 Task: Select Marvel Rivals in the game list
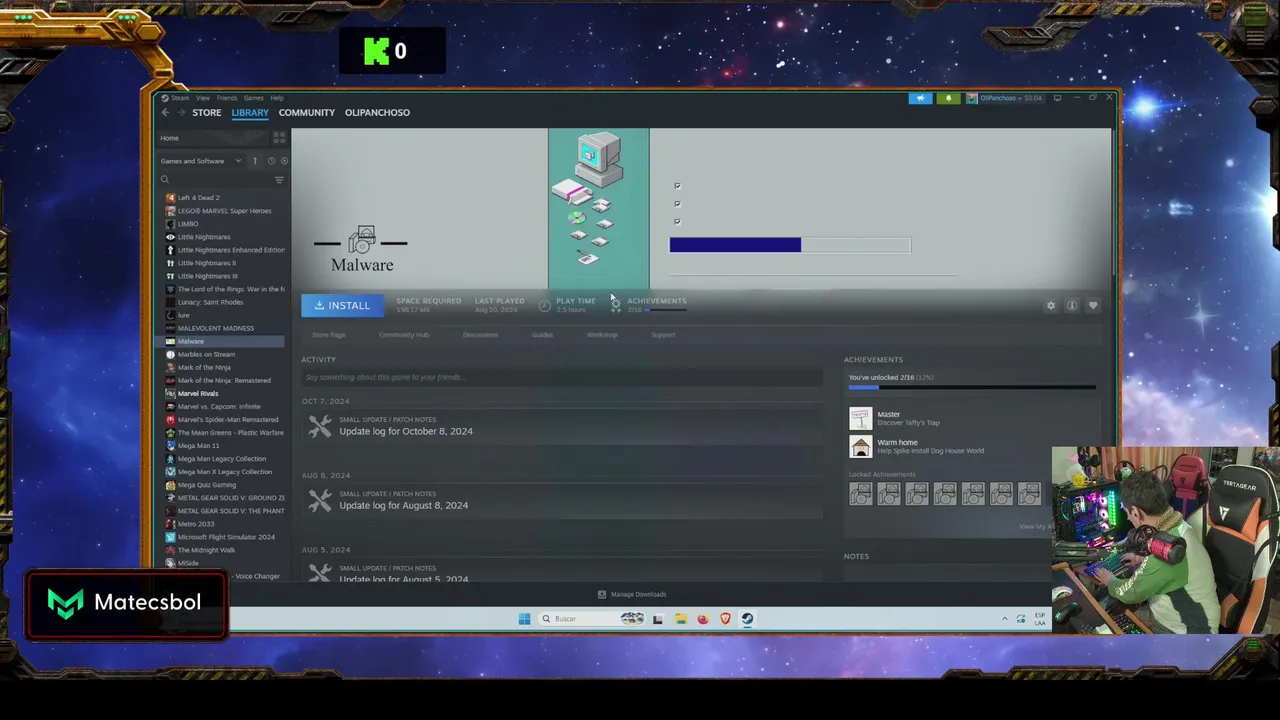197,394
